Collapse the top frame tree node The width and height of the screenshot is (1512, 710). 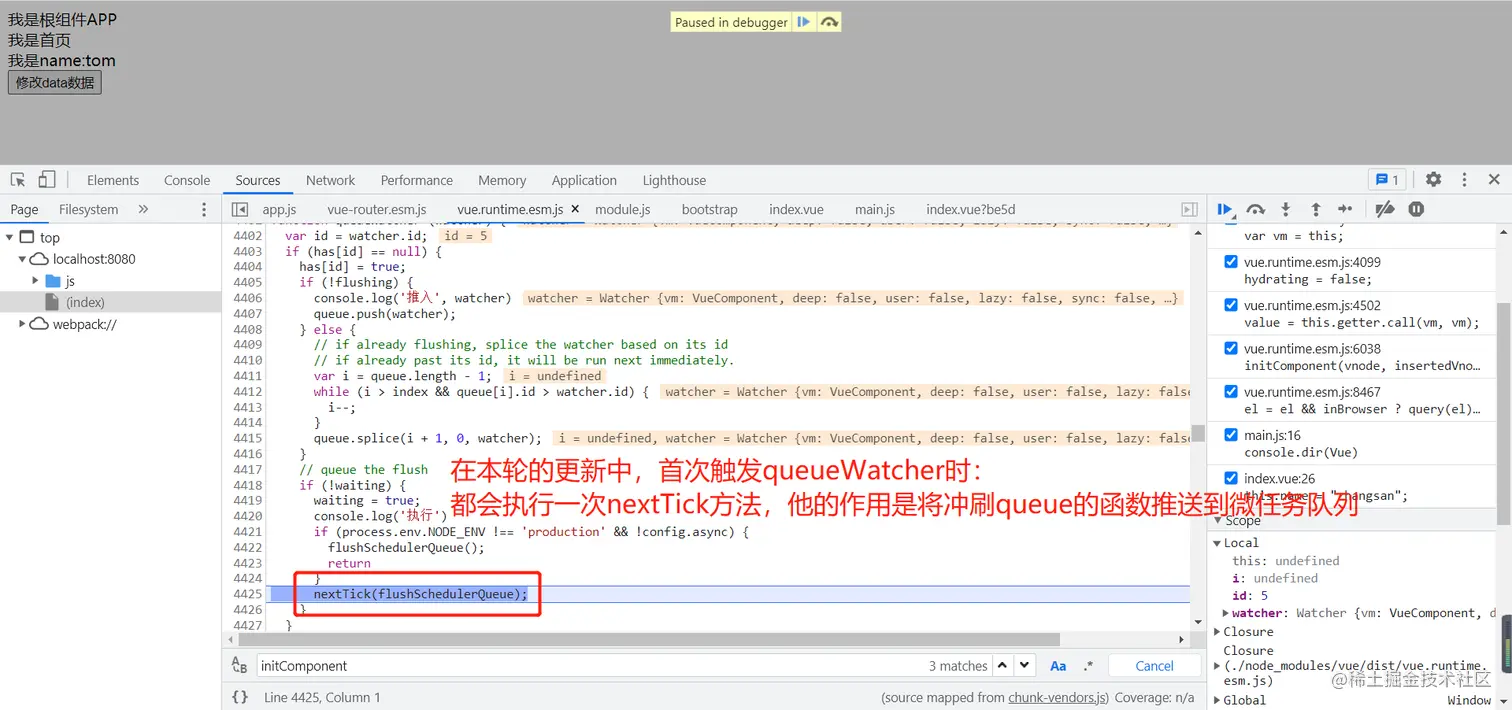pyautogui.click(x=10, y=237)
